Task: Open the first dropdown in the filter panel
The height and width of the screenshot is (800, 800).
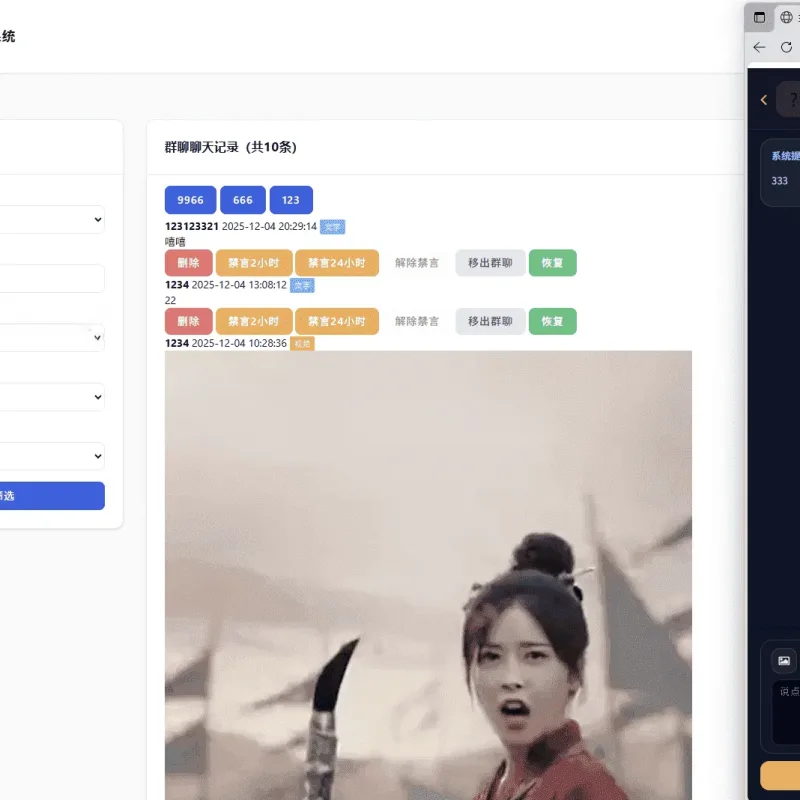Action: coord(52,219)
